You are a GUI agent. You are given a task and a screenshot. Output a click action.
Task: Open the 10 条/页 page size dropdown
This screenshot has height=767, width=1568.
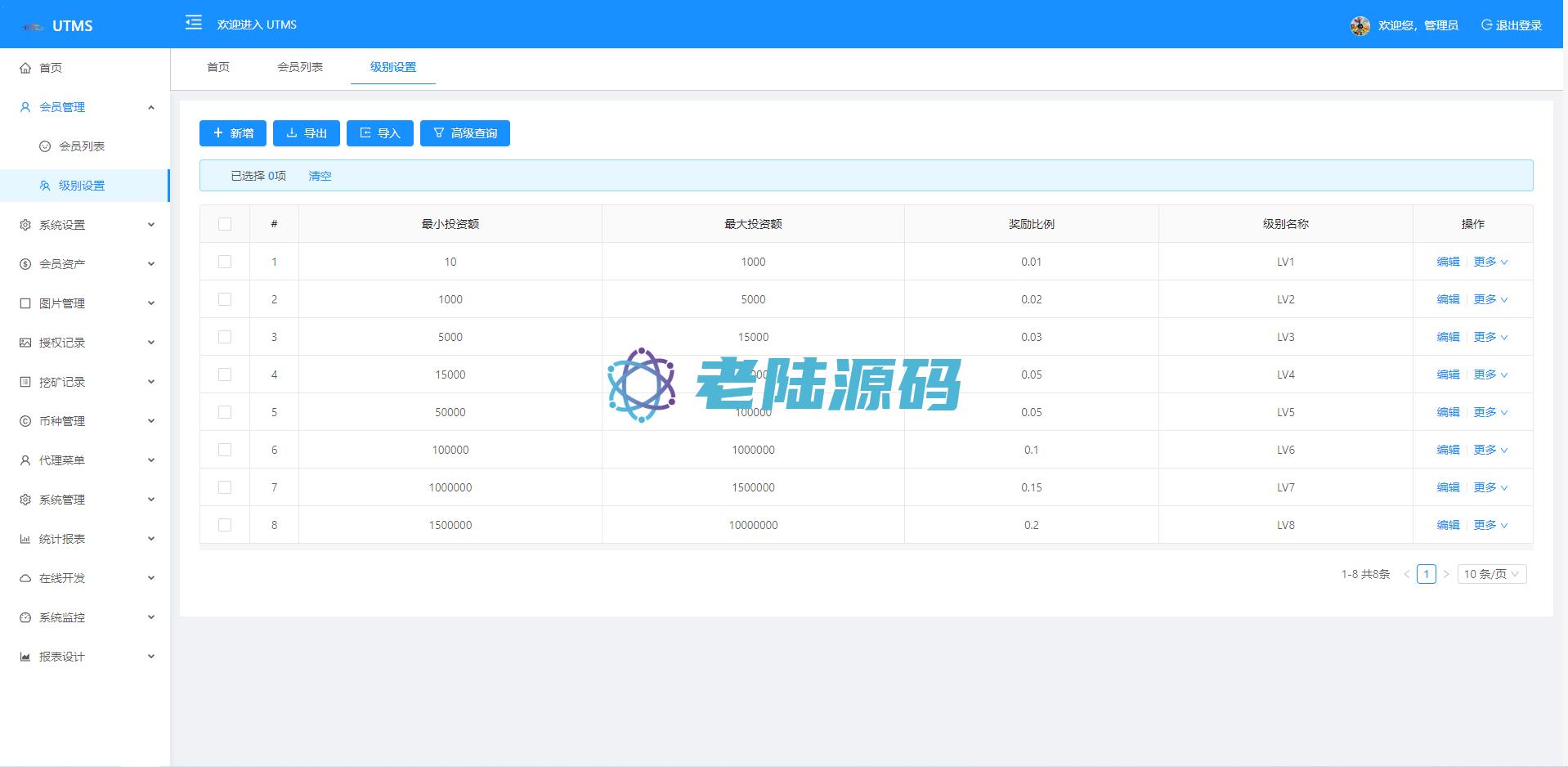pos(1491,574)
